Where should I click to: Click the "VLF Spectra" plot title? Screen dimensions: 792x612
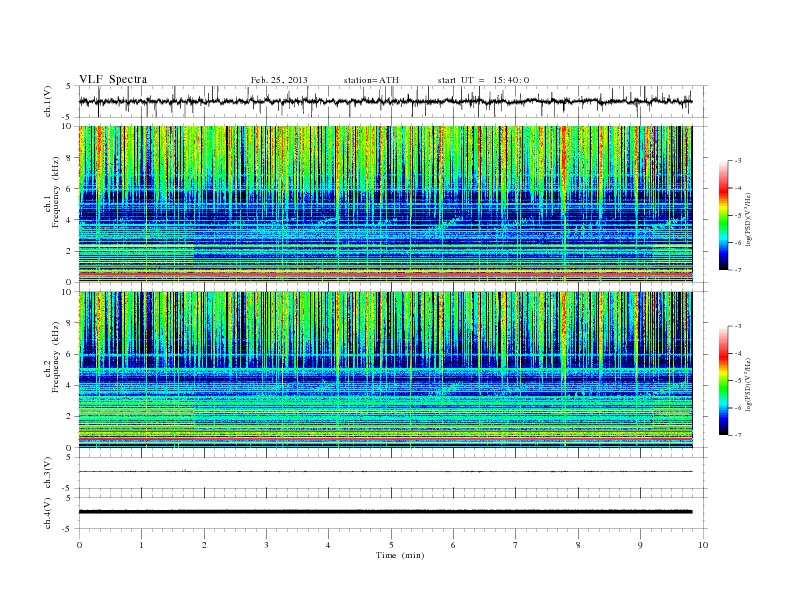click(x=113, y=79)
